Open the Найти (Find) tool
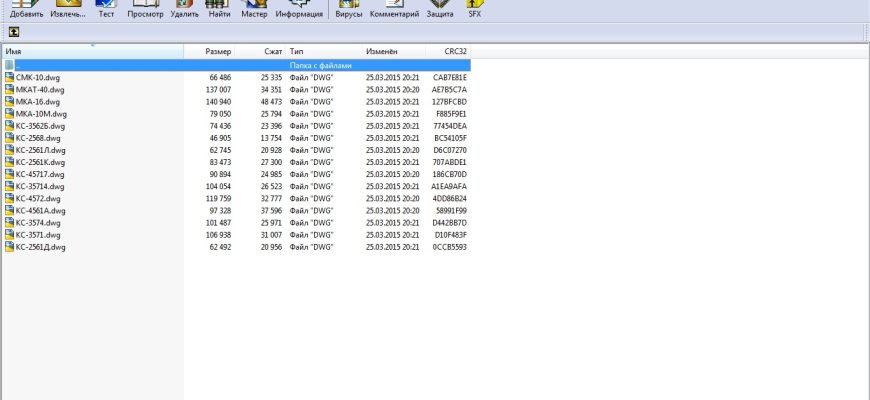This screenshot has height=400, width=870. click(220, 9)
